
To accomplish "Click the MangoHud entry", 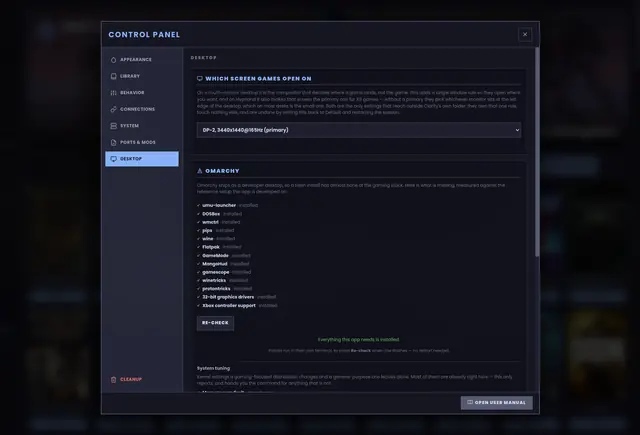I will point(223,264).
